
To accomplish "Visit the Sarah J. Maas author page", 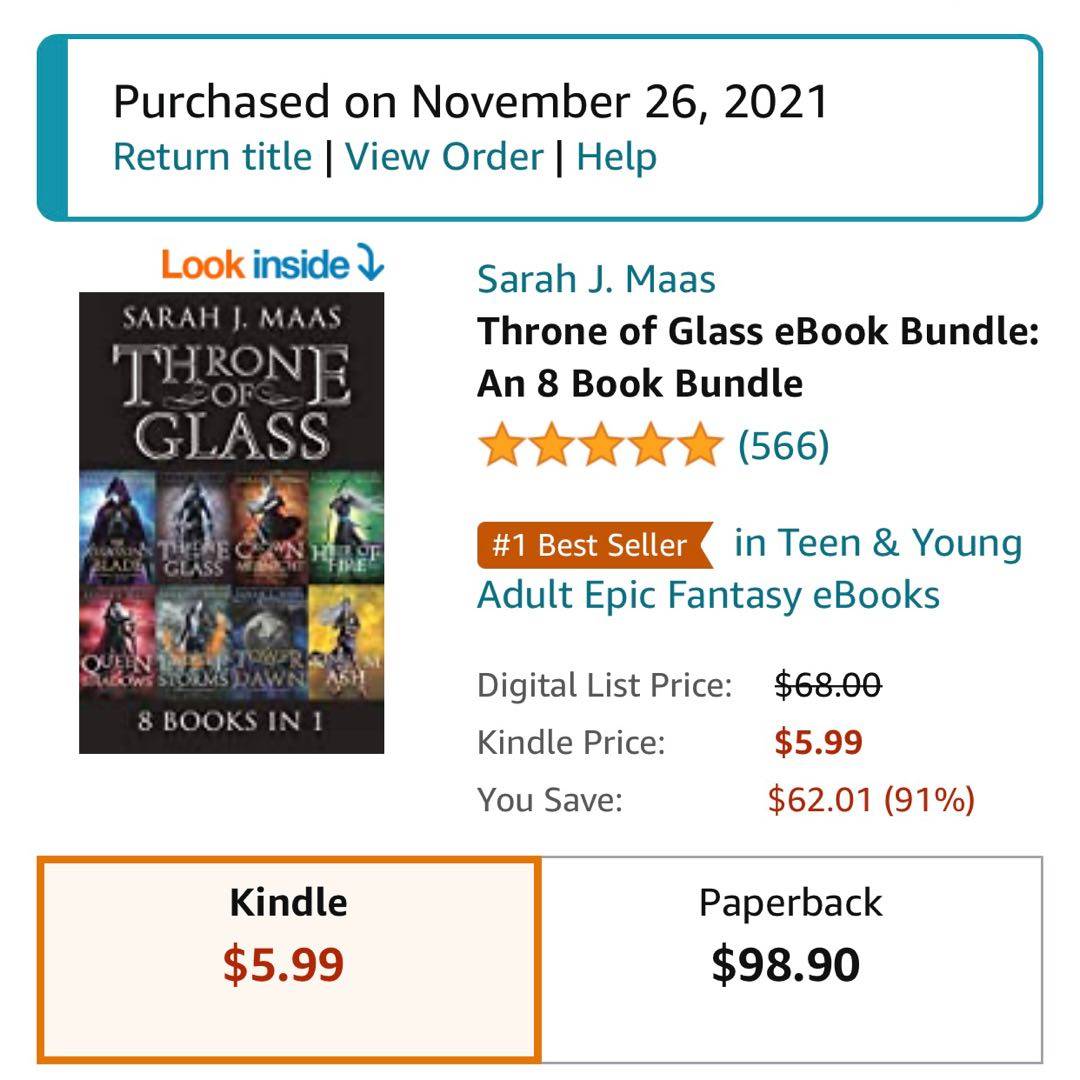I will (596, 279).
